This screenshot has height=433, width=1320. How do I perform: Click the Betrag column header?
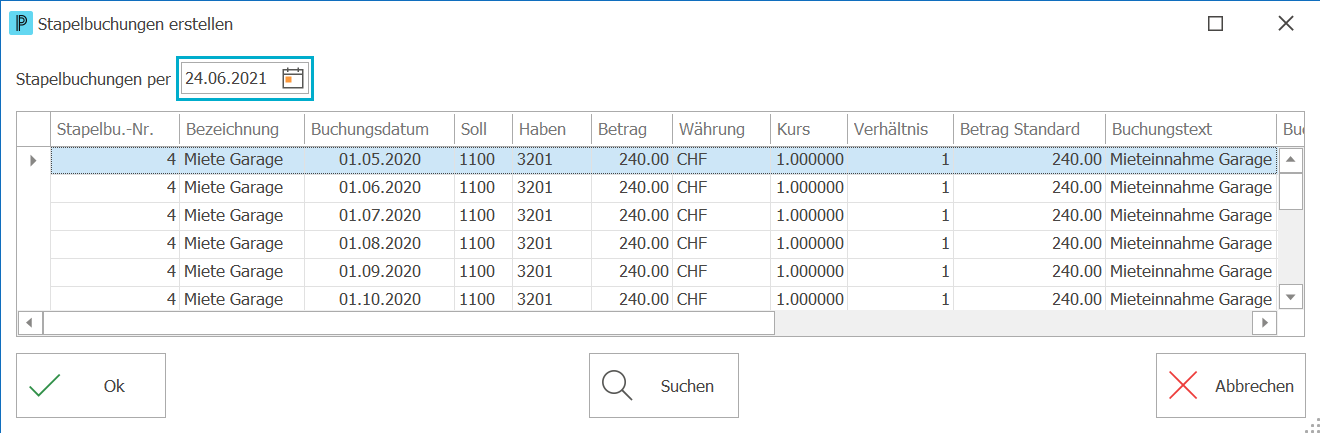tap(632, 129)
